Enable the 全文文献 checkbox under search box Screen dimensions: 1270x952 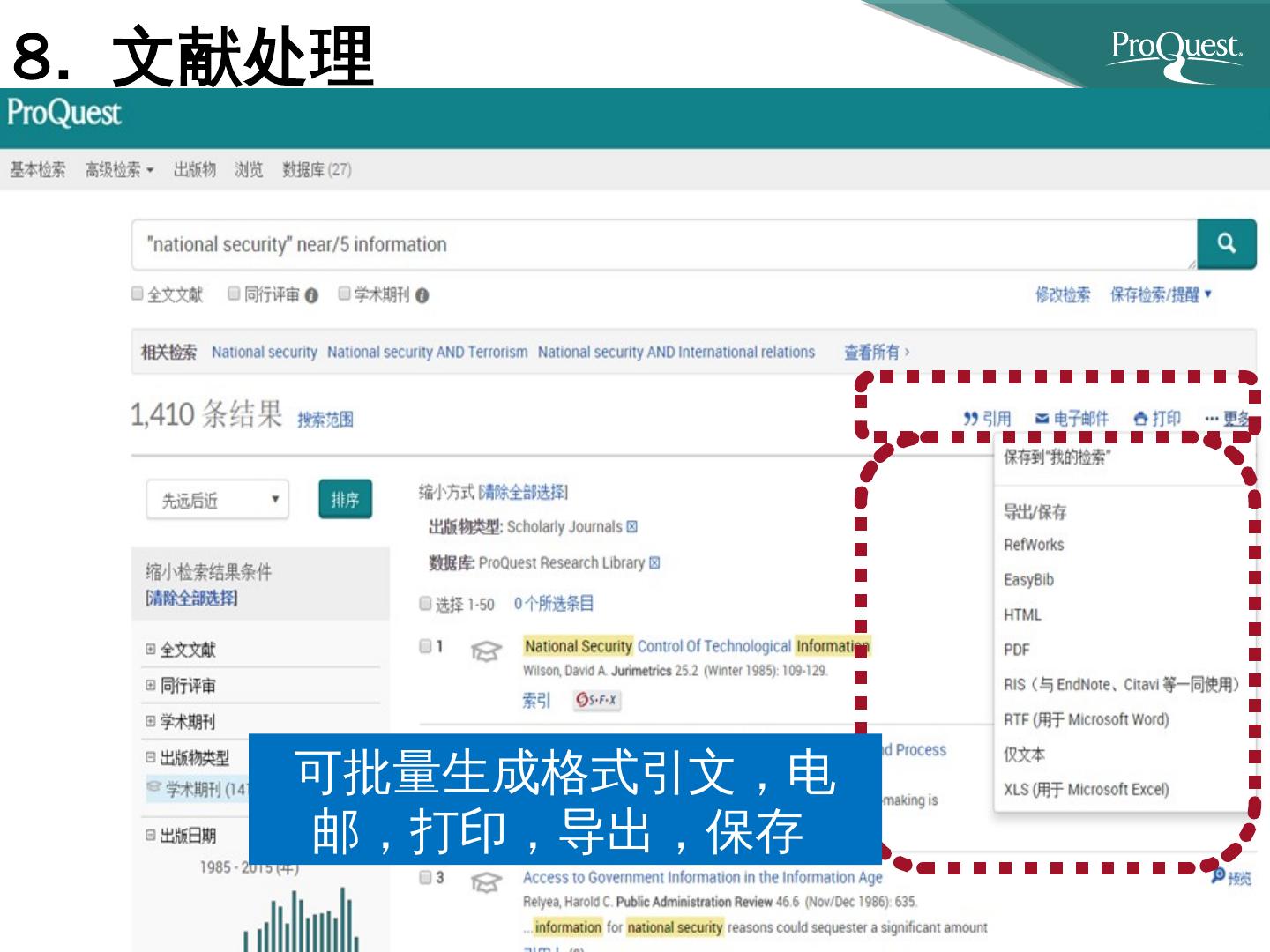(138, 294)
